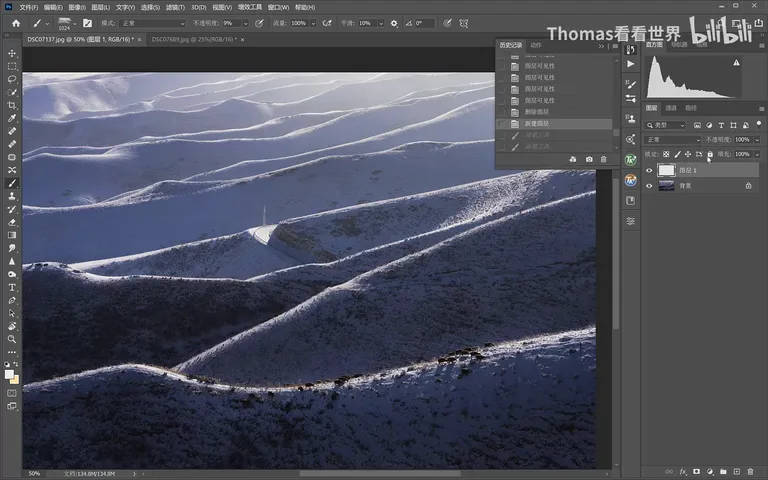Click delete layer trash icon in Layers panel
The image size is (768, 480).
(x=750, y=472)
